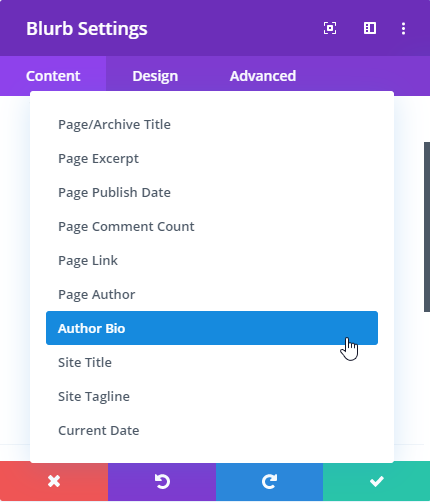Screen dimensions: 430x502
Task: Click the snap to sidebar layout icon
Action: [x=370, y=28]
